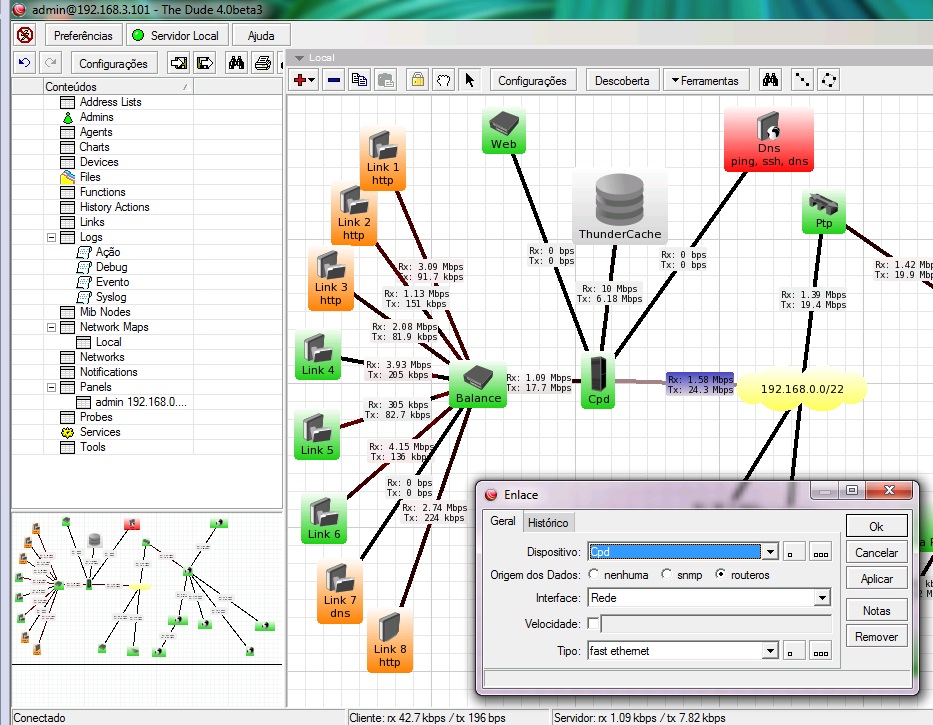The width and height of the screenshot is (933, 725).
Task: Click the paste icon in map toolbar
Action: (x=386, y=80)
